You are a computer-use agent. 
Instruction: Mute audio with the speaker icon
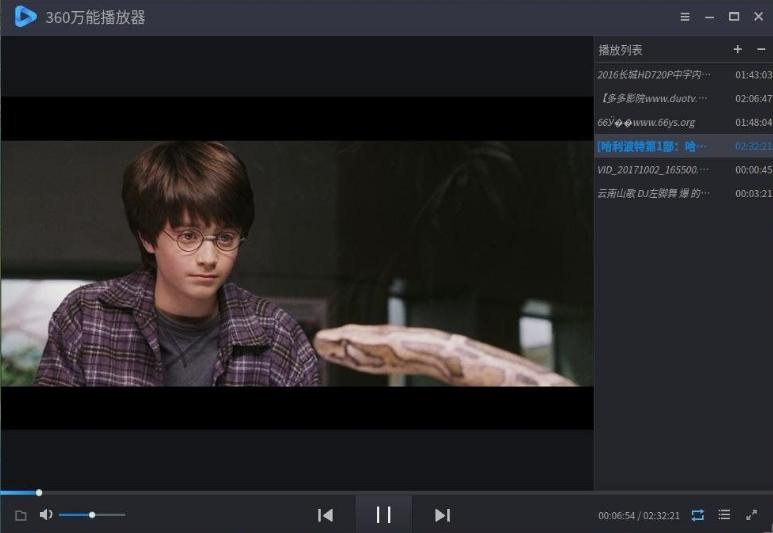(x=46, y=515)
